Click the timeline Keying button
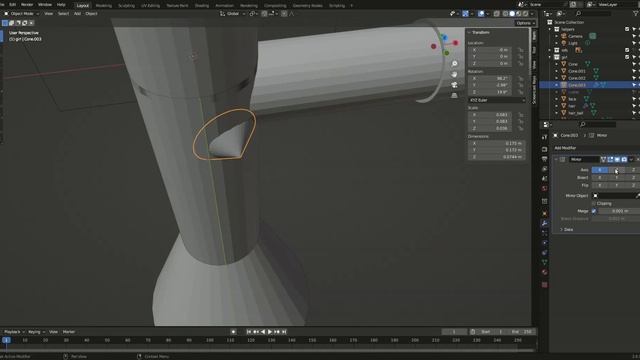 36,332
